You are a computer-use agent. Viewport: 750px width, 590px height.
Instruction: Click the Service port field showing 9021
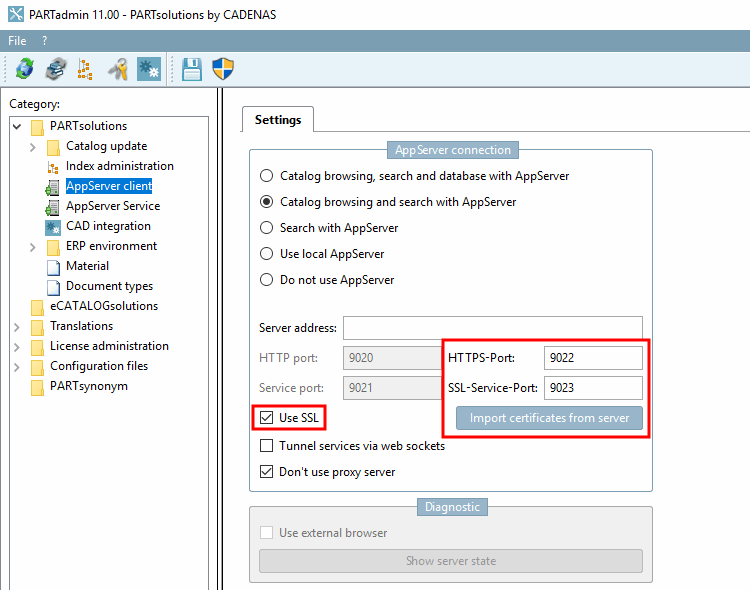392,388
